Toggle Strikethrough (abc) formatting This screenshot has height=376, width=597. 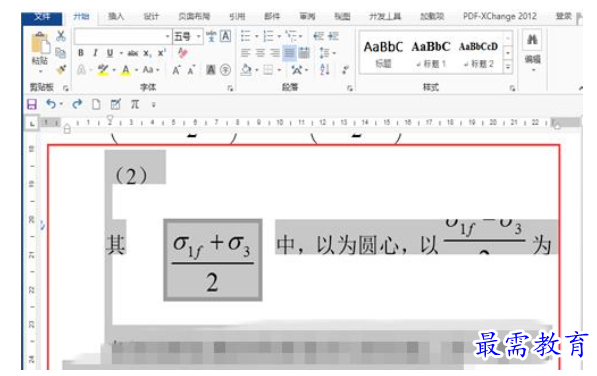point(132,53)
